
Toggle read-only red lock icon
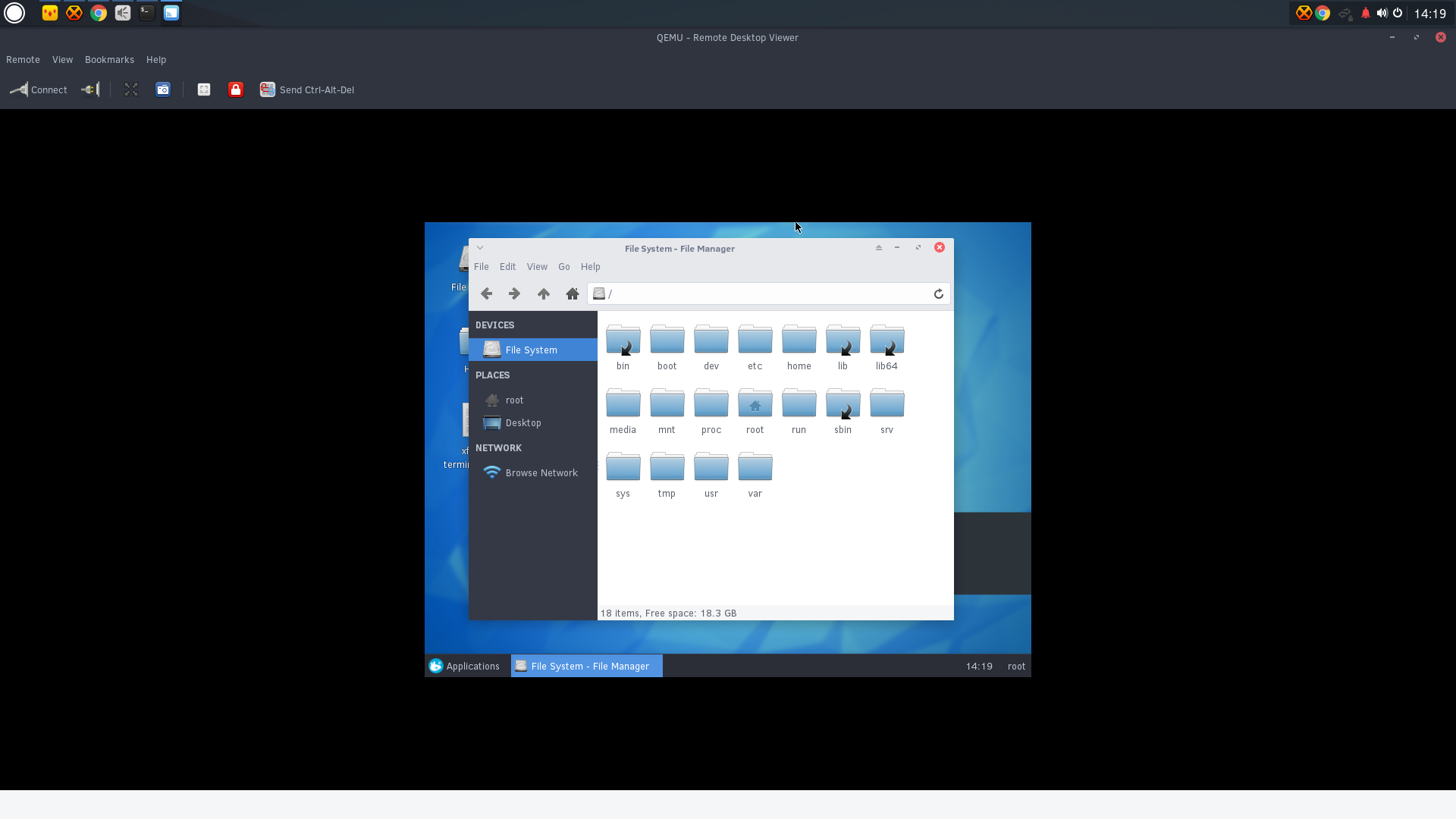point(236,89)
